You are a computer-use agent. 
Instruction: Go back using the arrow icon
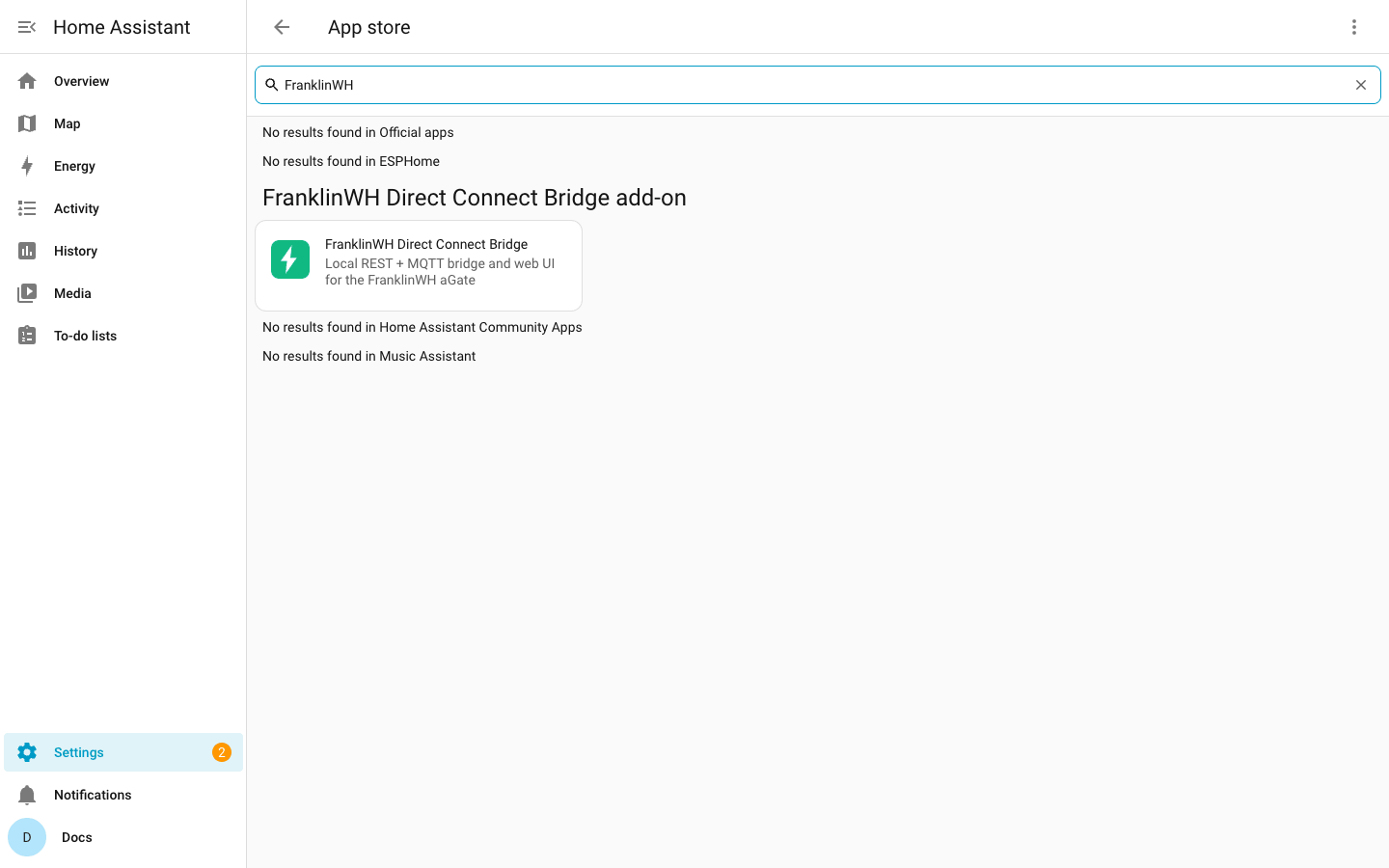coord(282,27)
